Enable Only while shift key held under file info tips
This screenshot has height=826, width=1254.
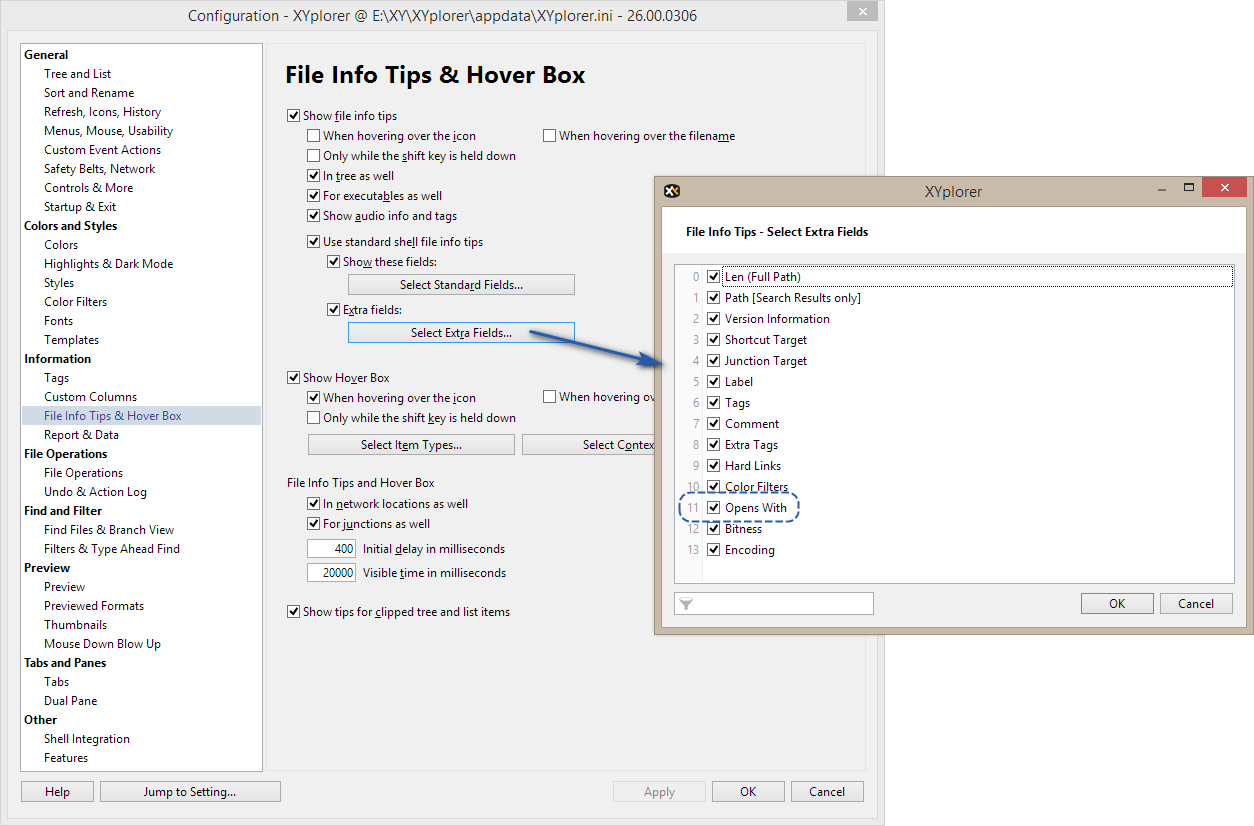point(313,156)
